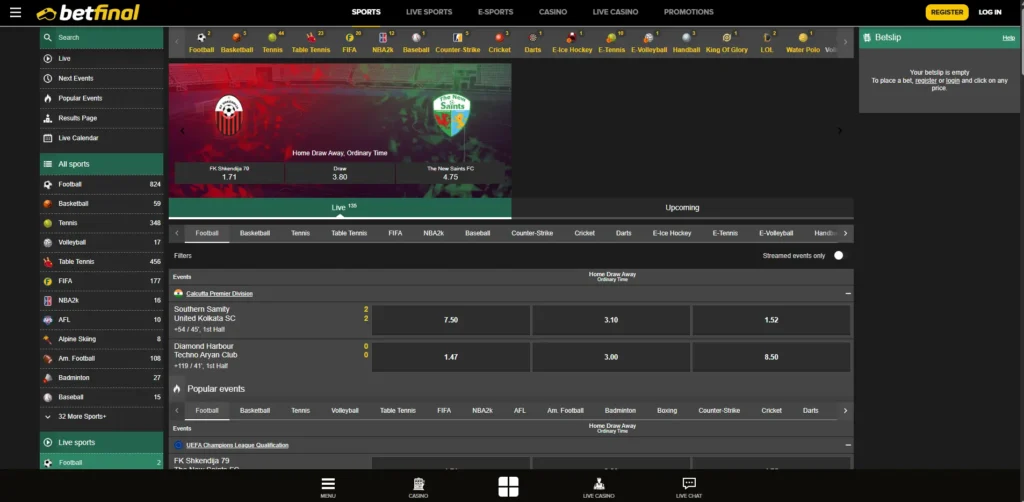This screenshot has height=502, width=1024.
Task: Show next featured banner with right arrow
Action: tap(840, 131)
